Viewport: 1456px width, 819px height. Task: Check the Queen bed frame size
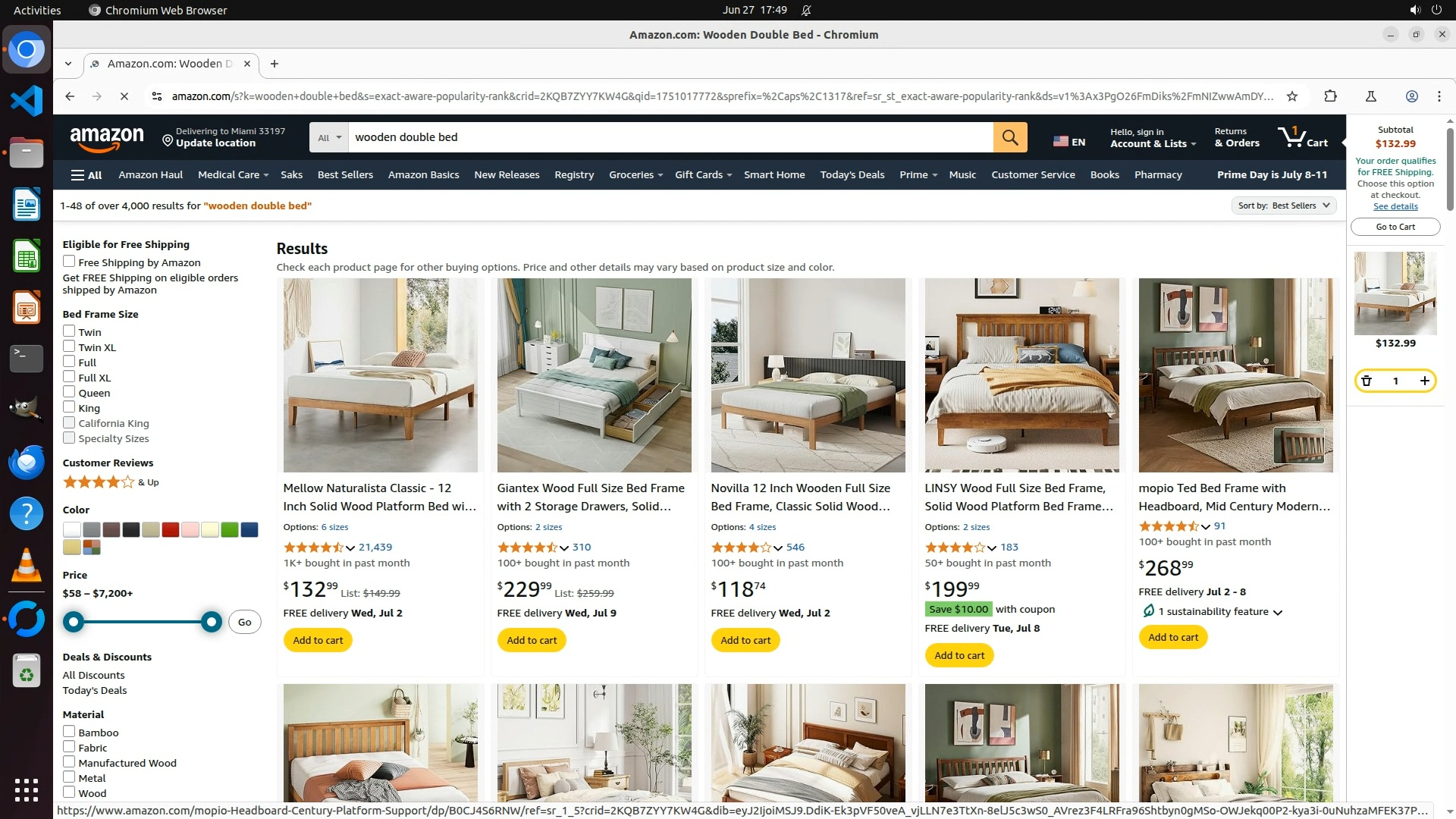pyautogui.click(x=69, y=392)
